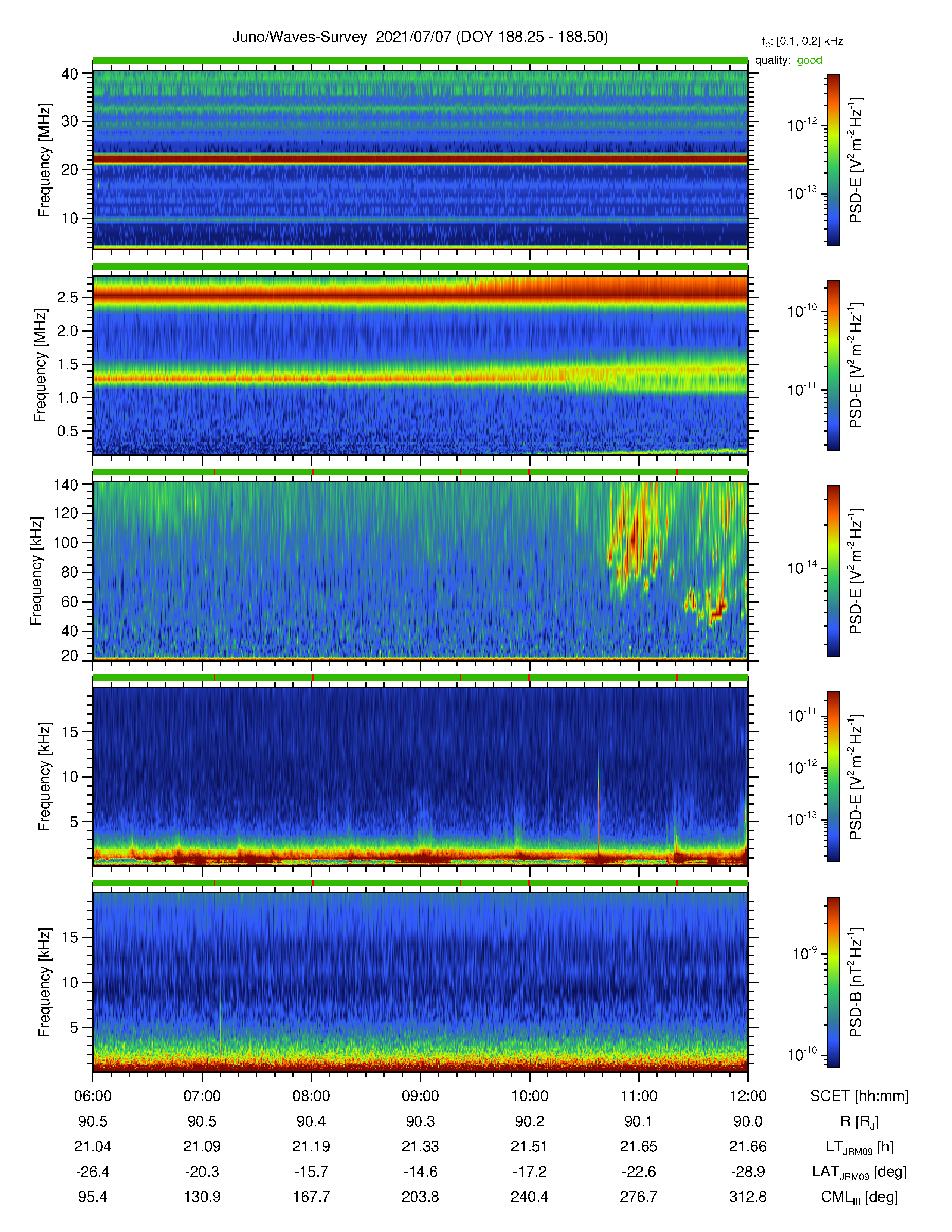This screenshot has width=952, height=1232.
Task: Click the red 22 MHz band in top panel
Action: pyautogui.click(x=420, y=160)
